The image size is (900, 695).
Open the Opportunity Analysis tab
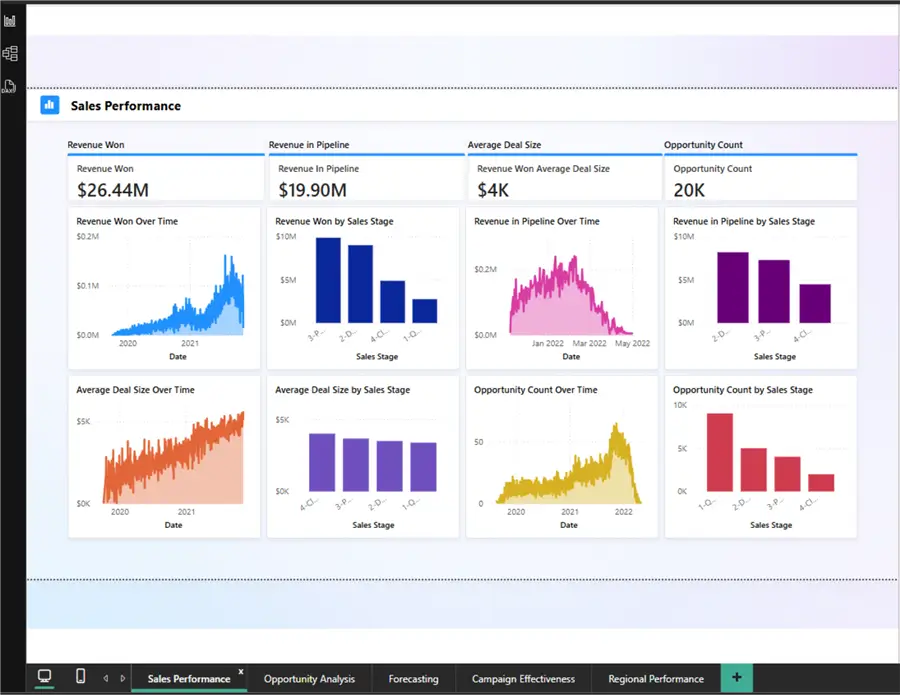(x=309, y=679)
